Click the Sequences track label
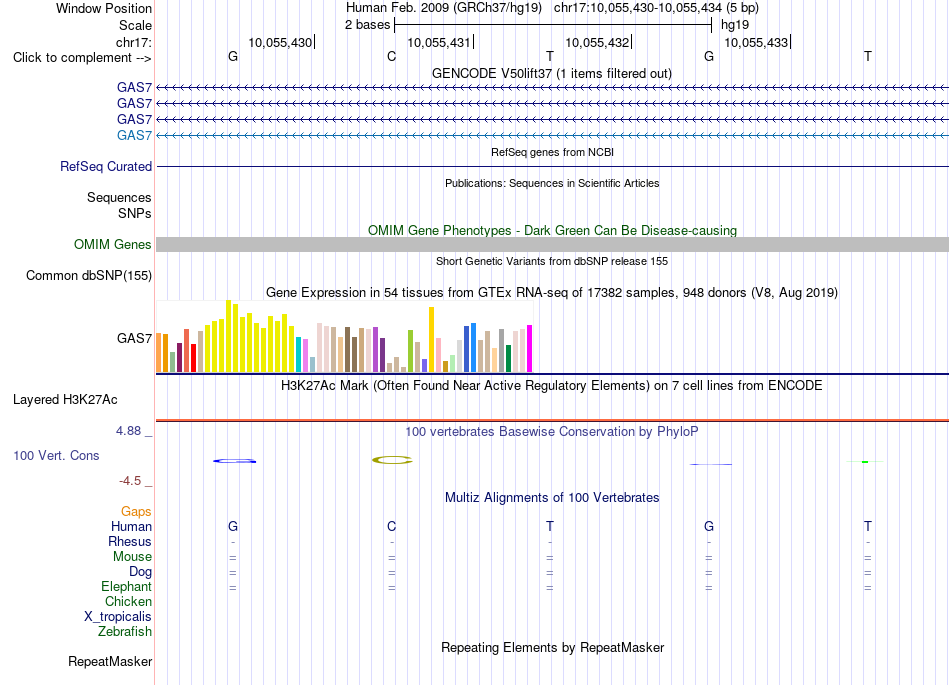 119,197
